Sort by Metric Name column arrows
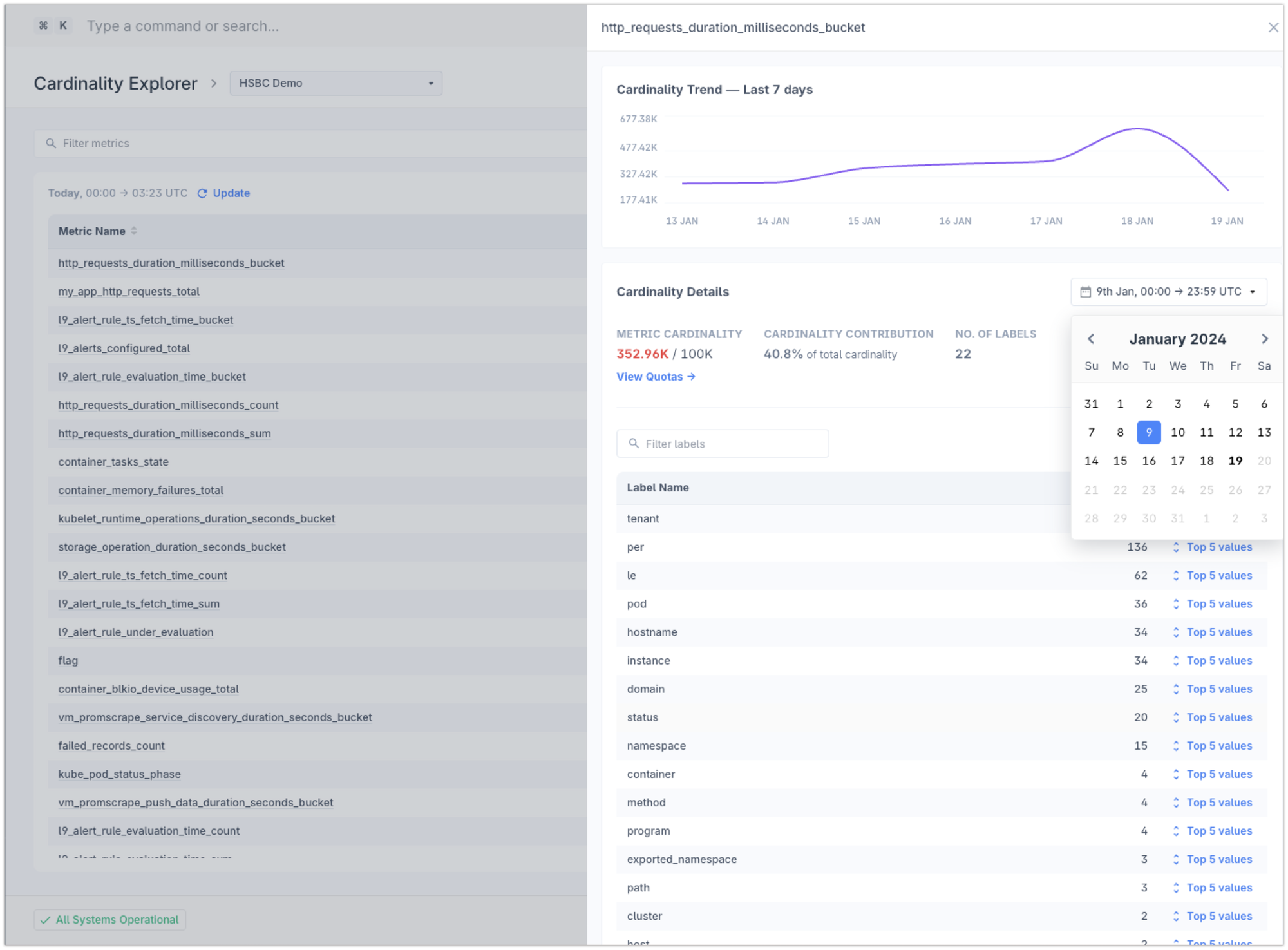 coord(134,231)
